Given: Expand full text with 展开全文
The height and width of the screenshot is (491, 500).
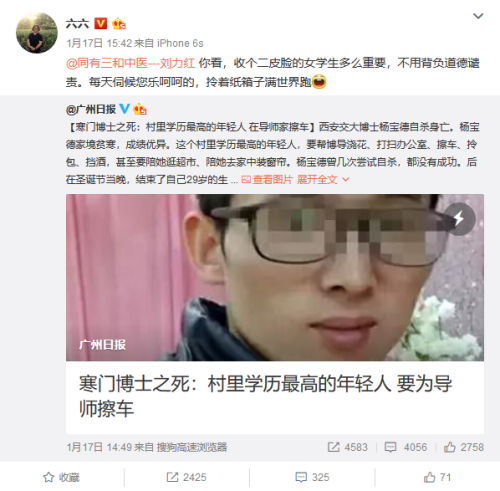Looking at the screenshot, I should (323, 180).
